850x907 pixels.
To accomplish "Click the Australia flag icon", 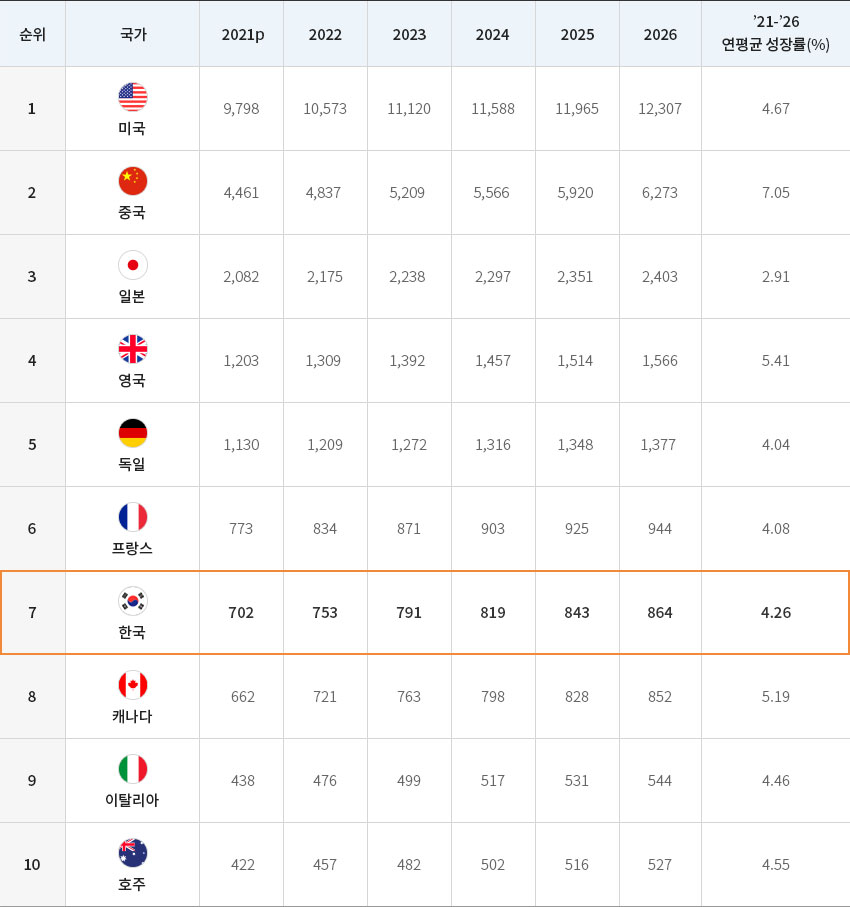I will [132, 853].
